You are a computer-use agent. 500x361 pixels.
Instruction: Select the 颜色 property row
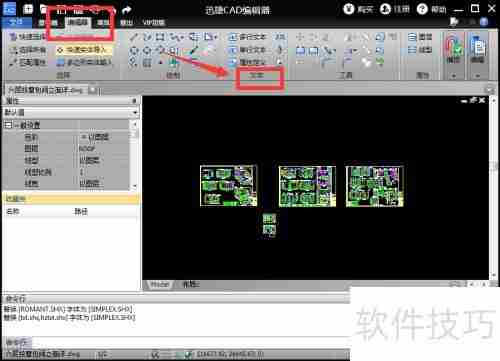tap(66, 137)
